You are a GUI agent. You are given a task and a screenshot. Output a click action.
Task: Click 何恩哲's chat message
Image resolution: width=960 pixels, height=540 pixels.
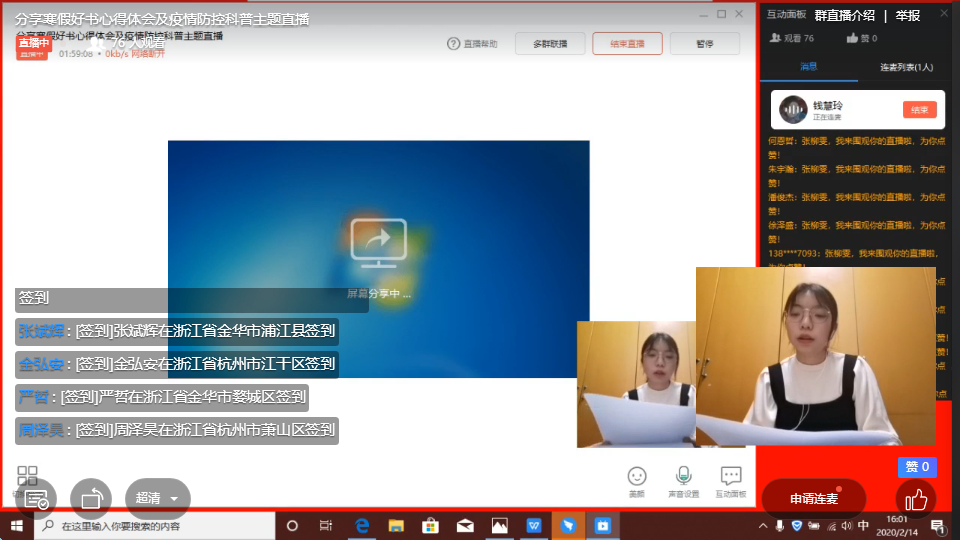[x=857, y=148]
